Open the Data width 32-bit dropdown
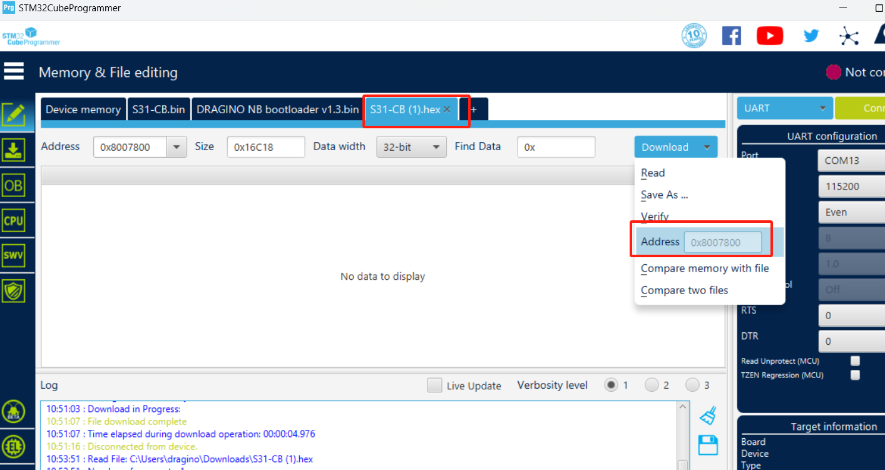Viewport: 885px width, 470px height. (411, 147)
